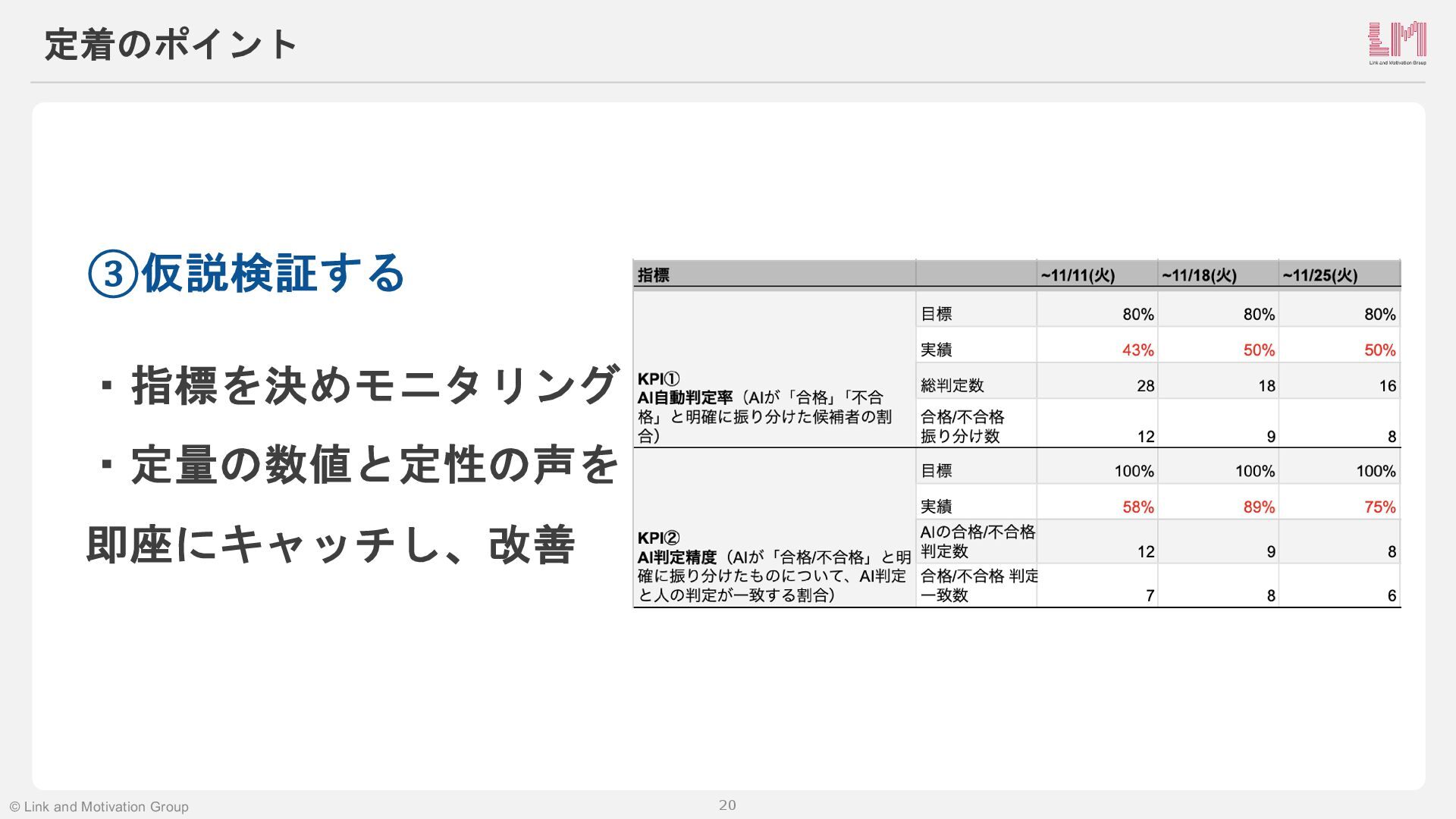Screen dimensions: 1456x819
Task: Click the © Link and Motivation Group footer
Action: click(x=99, y=807)
